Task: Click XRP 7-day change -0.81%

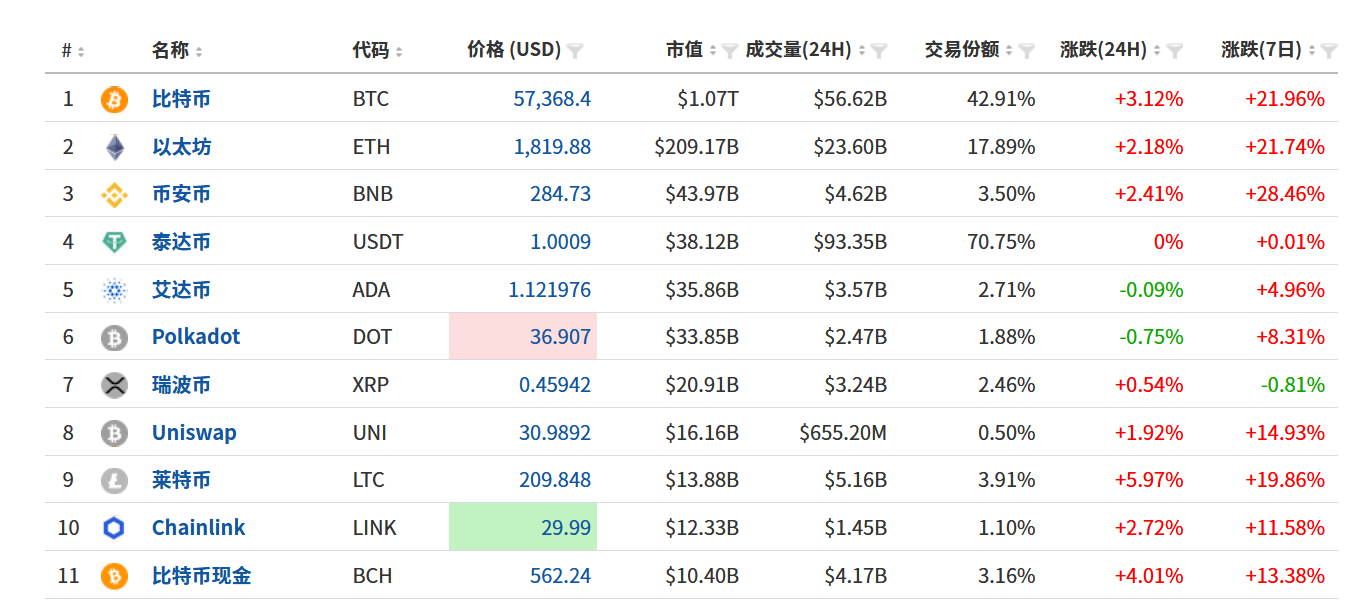Action: tap(1293, 385)
